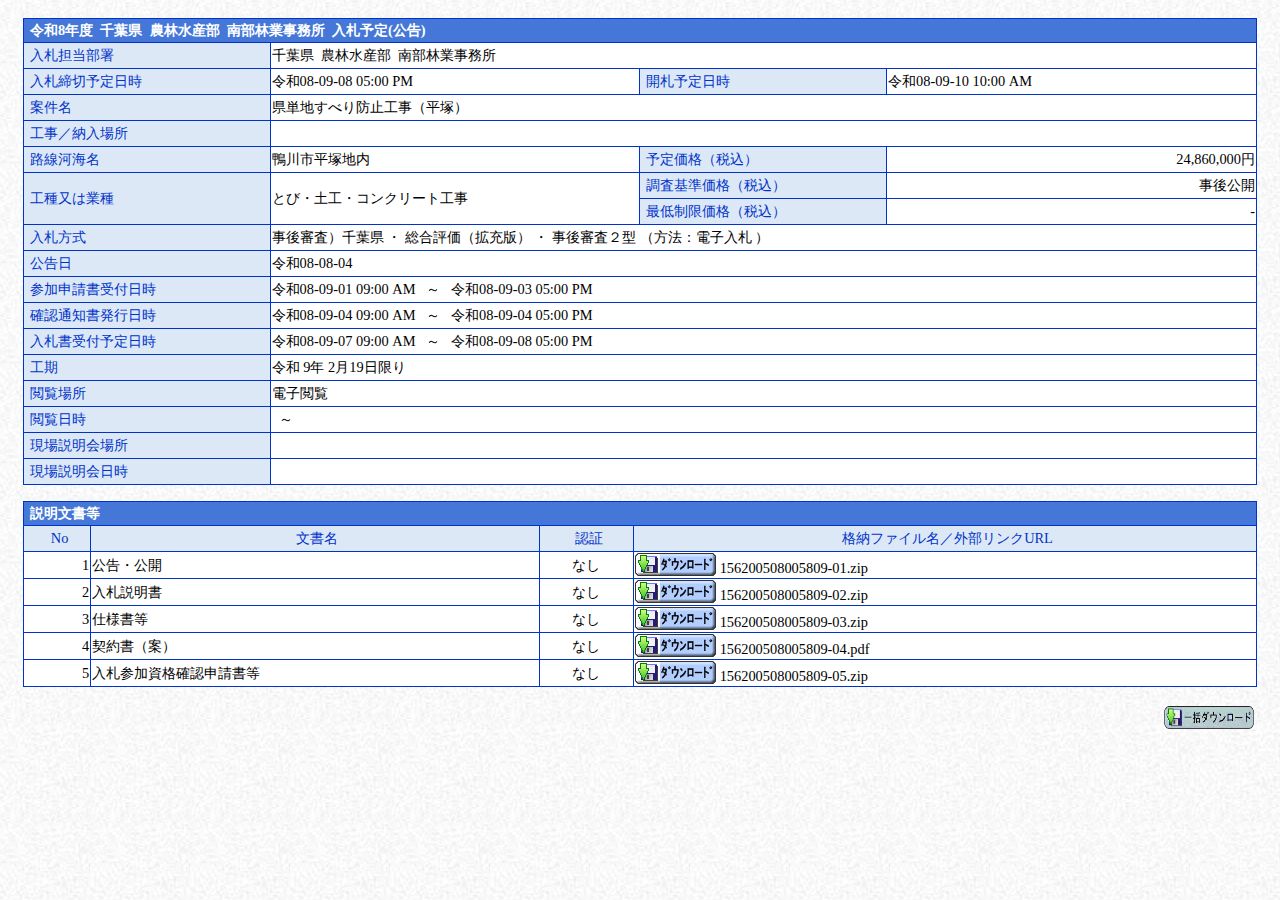Image resolution: width=1280 pixels, height=900 pixels.
Task: Click the 電子閲覧 value
Action: pyautogui.click(x=300, y=393)
